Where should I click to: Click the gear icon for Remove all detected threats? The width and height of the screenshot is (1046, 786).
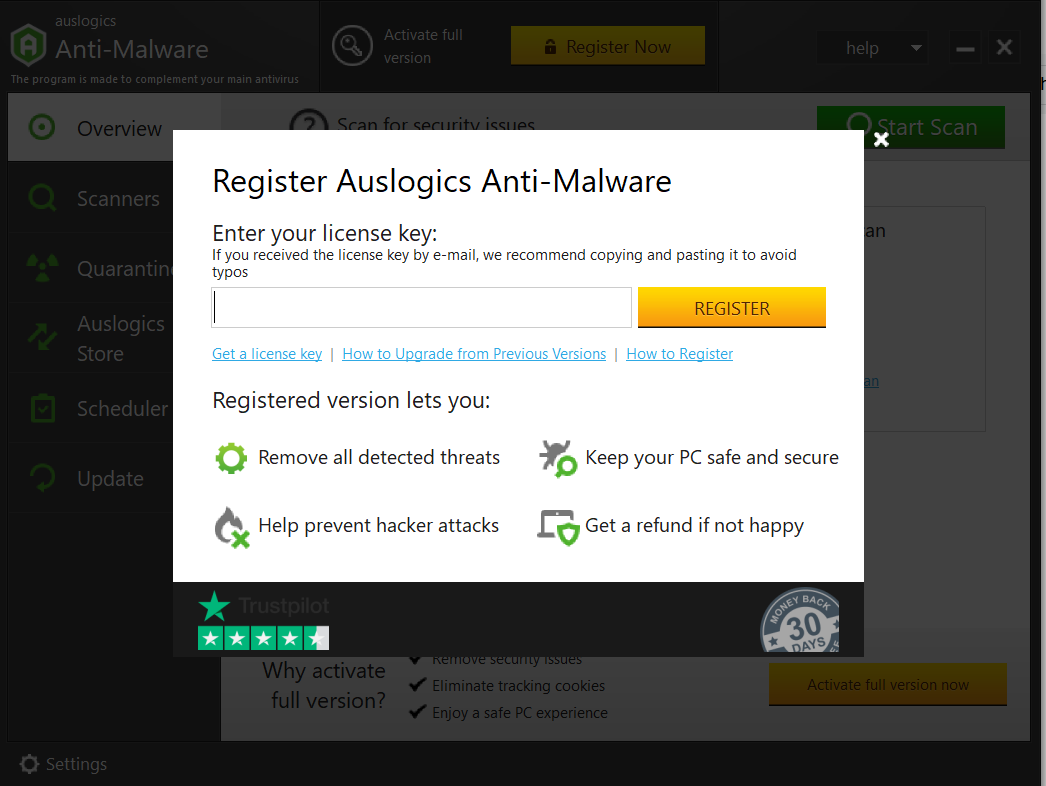click(231, 457)
